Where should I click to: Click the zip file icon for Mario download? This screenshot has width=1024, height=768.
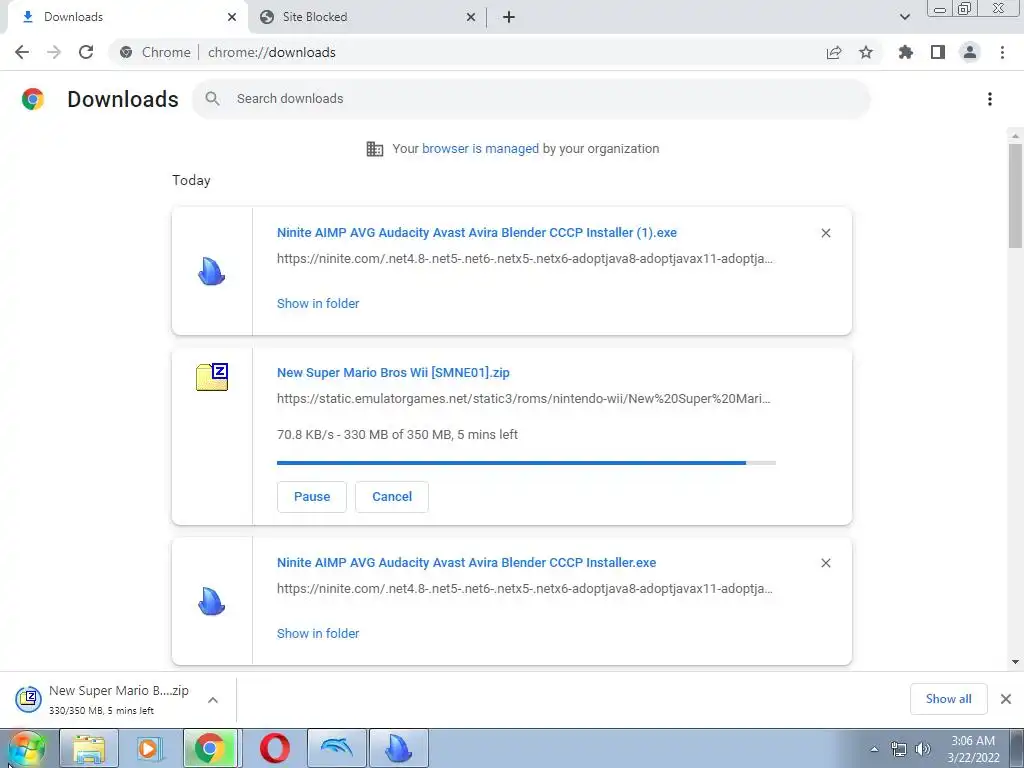pos(212,377)
